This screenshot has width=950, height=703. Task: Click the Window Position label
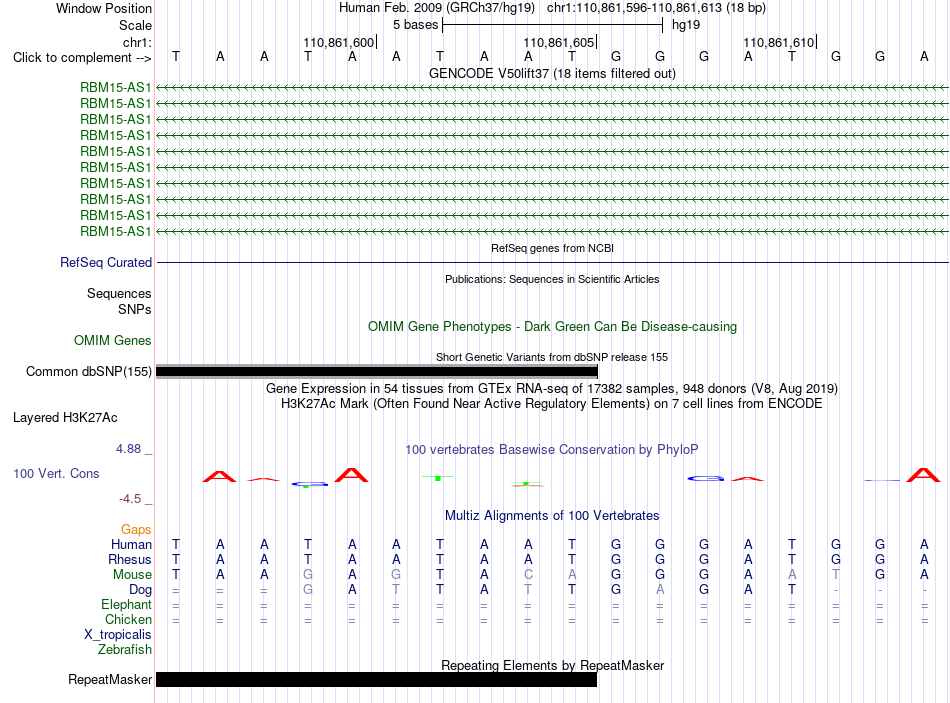coord(104,8)
